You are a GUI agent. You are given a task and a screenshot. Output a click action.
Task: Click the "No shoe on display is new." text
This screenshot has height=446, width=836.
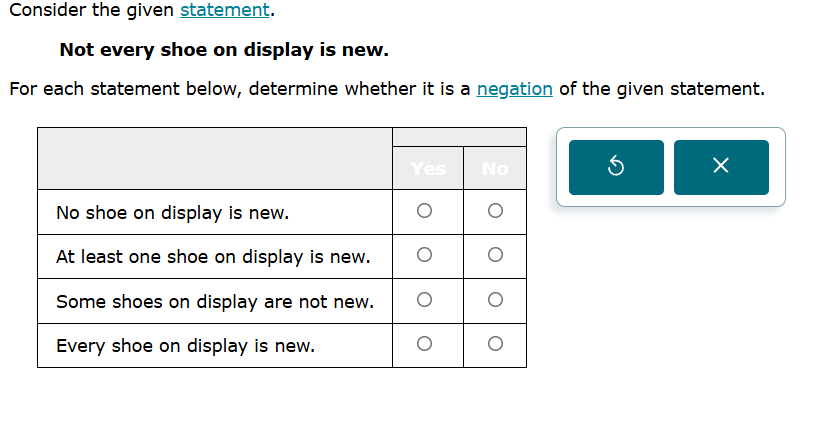[173, 213]
